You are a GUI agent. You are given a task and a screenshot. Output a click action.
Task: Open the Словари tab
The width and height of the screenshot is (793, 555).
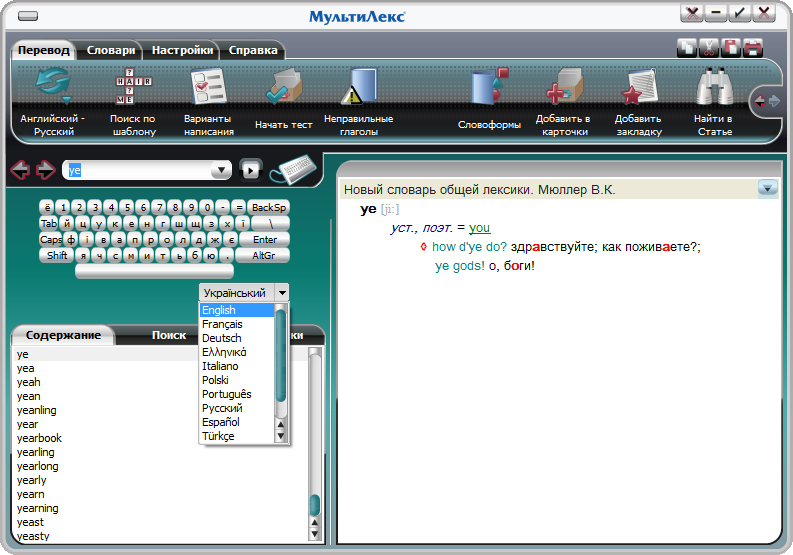pos(111,50)
